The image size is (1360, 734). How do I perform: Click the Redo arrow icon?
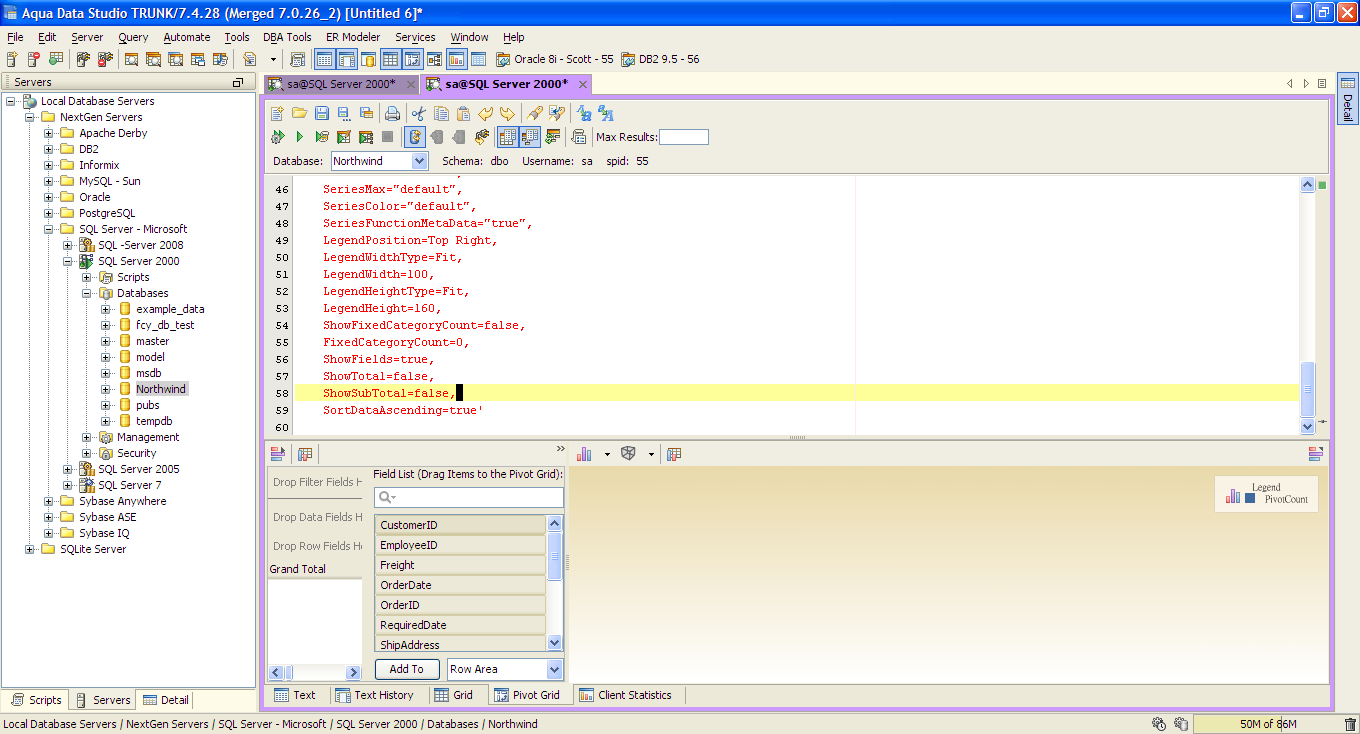click(508, 113)
